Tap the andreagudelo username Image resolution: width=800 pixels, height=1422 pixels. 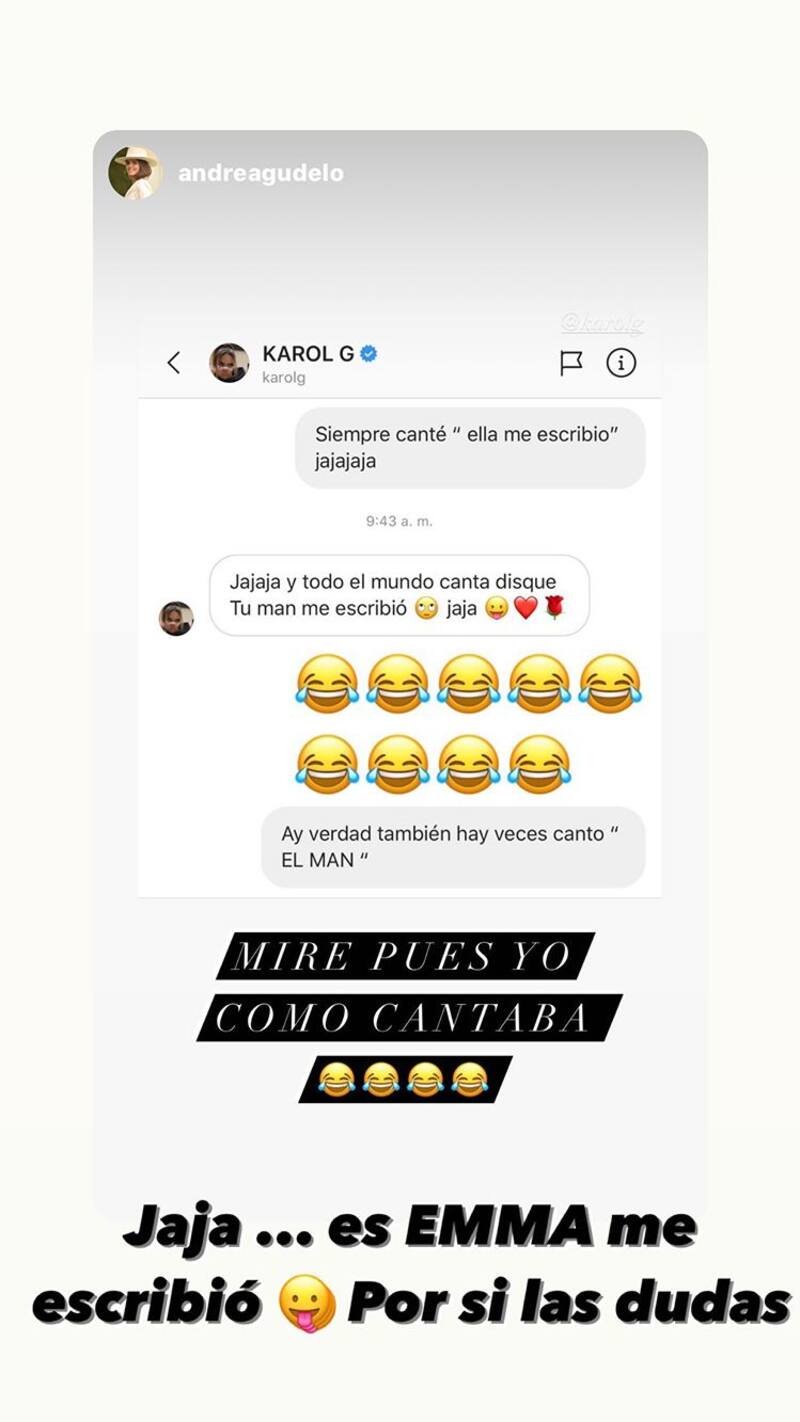coord(260,173)
